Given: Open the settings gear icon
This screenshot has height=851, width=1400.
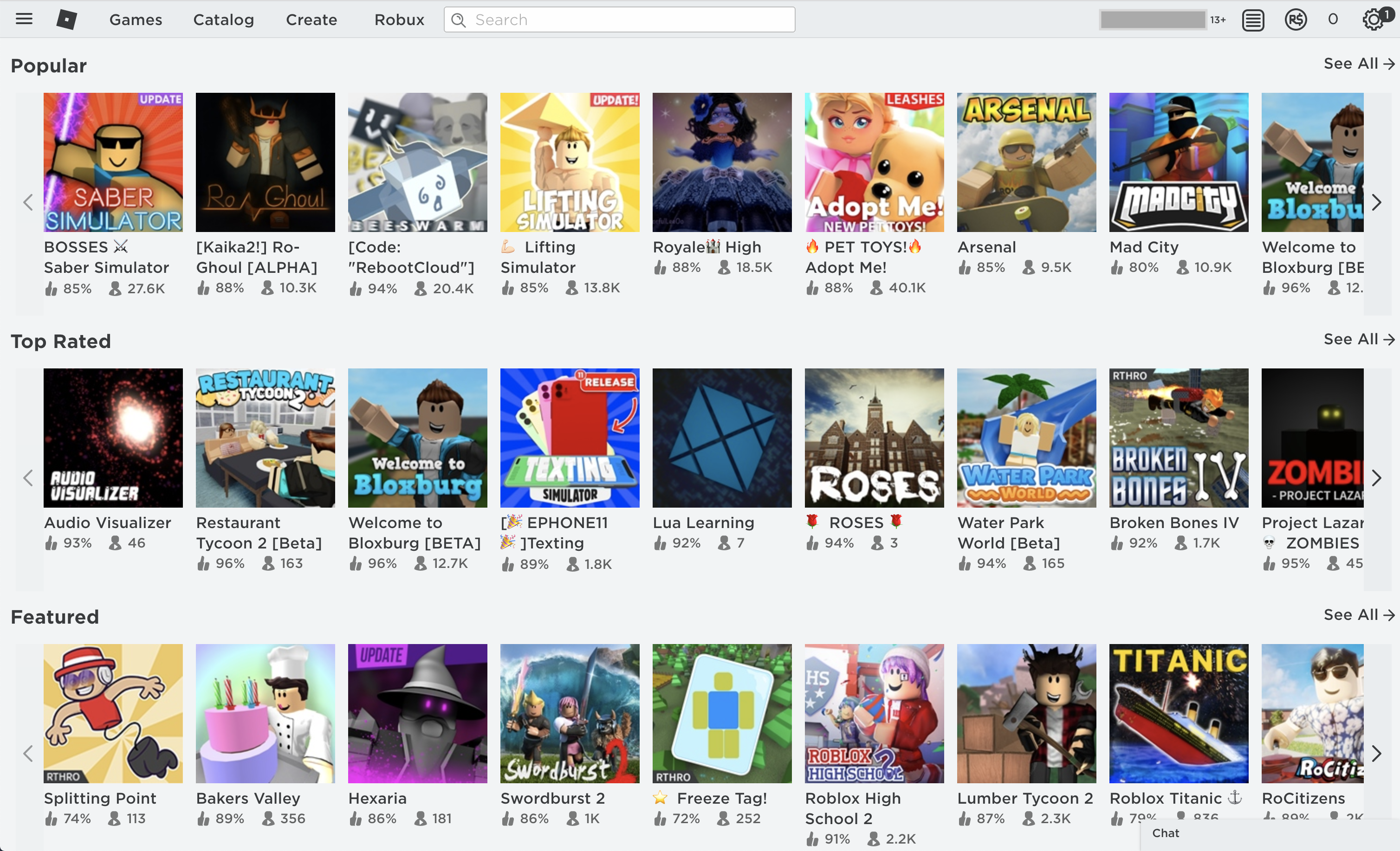Looking at the screenshot, I should [x=1374, y=19].
